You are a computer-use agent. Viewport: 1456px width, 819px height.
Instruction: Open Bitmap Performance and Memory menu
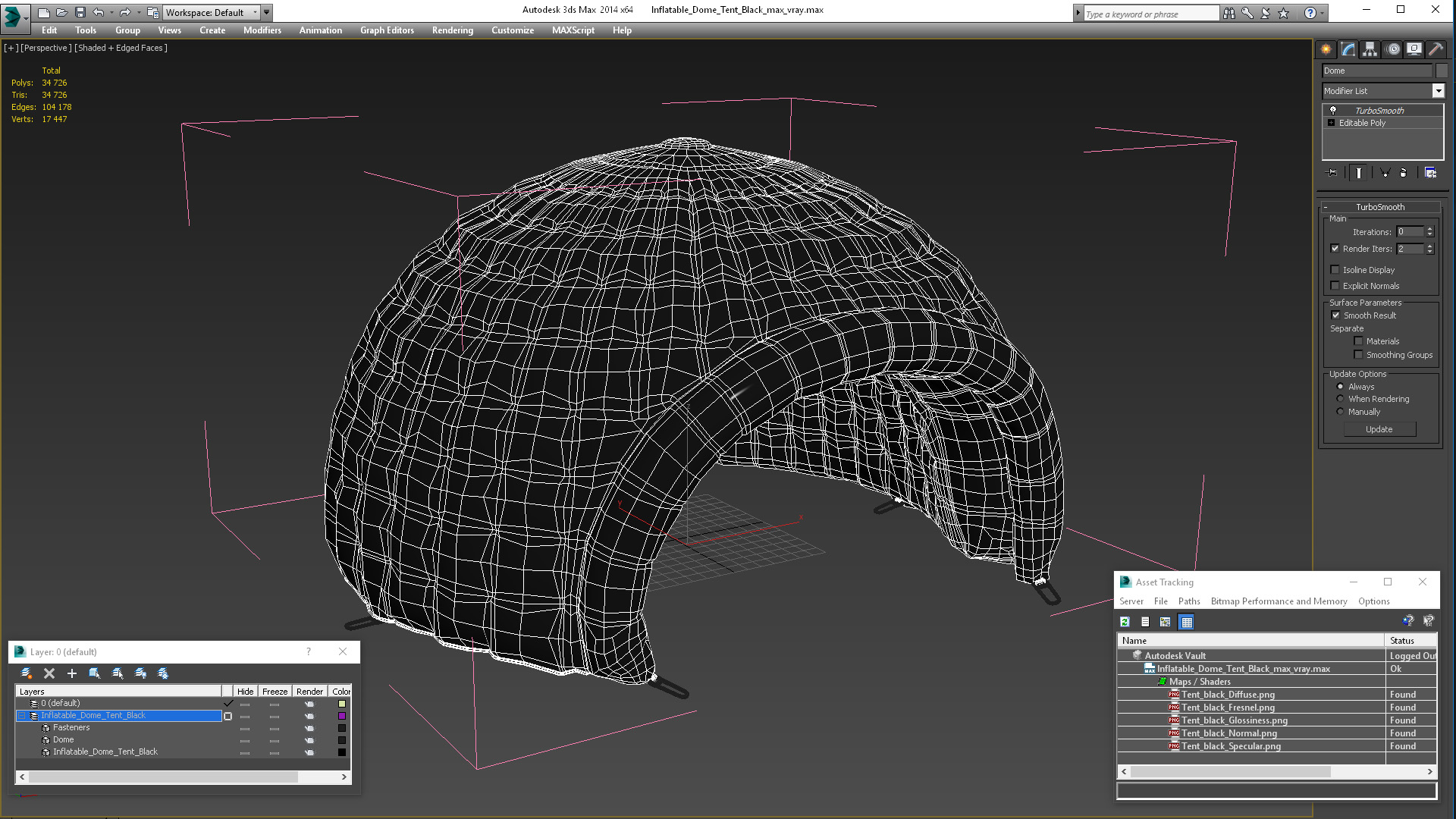[x=1279, y=601]
